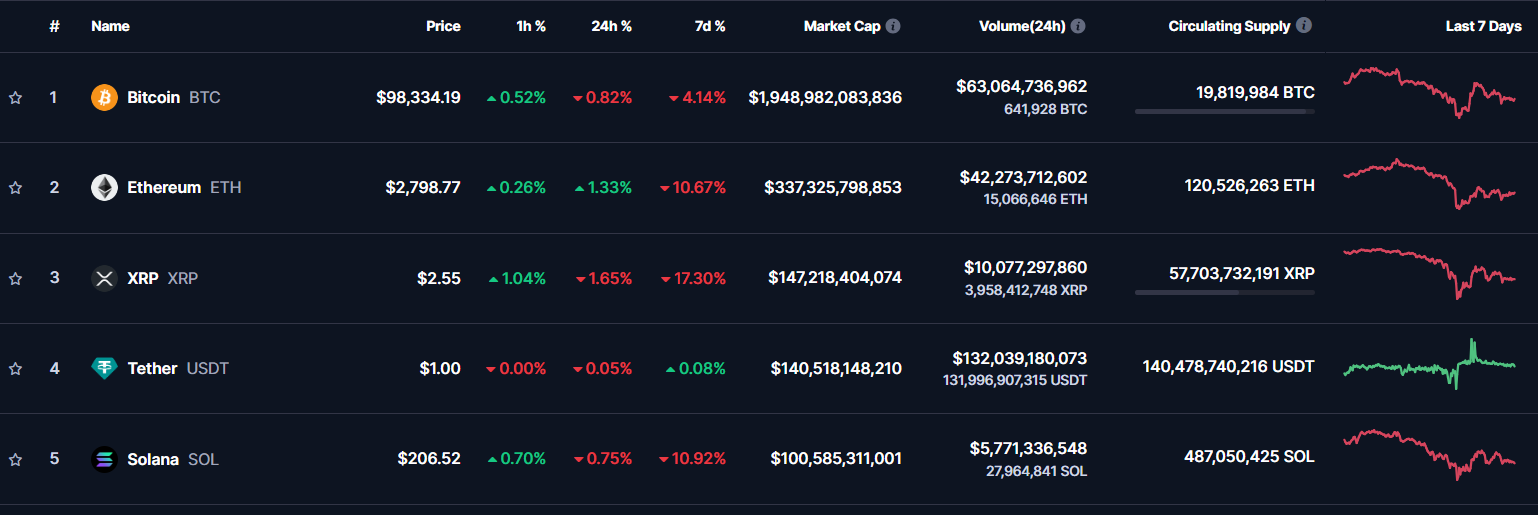Click XRP circulating supply progress bar

pos(1225,292)
